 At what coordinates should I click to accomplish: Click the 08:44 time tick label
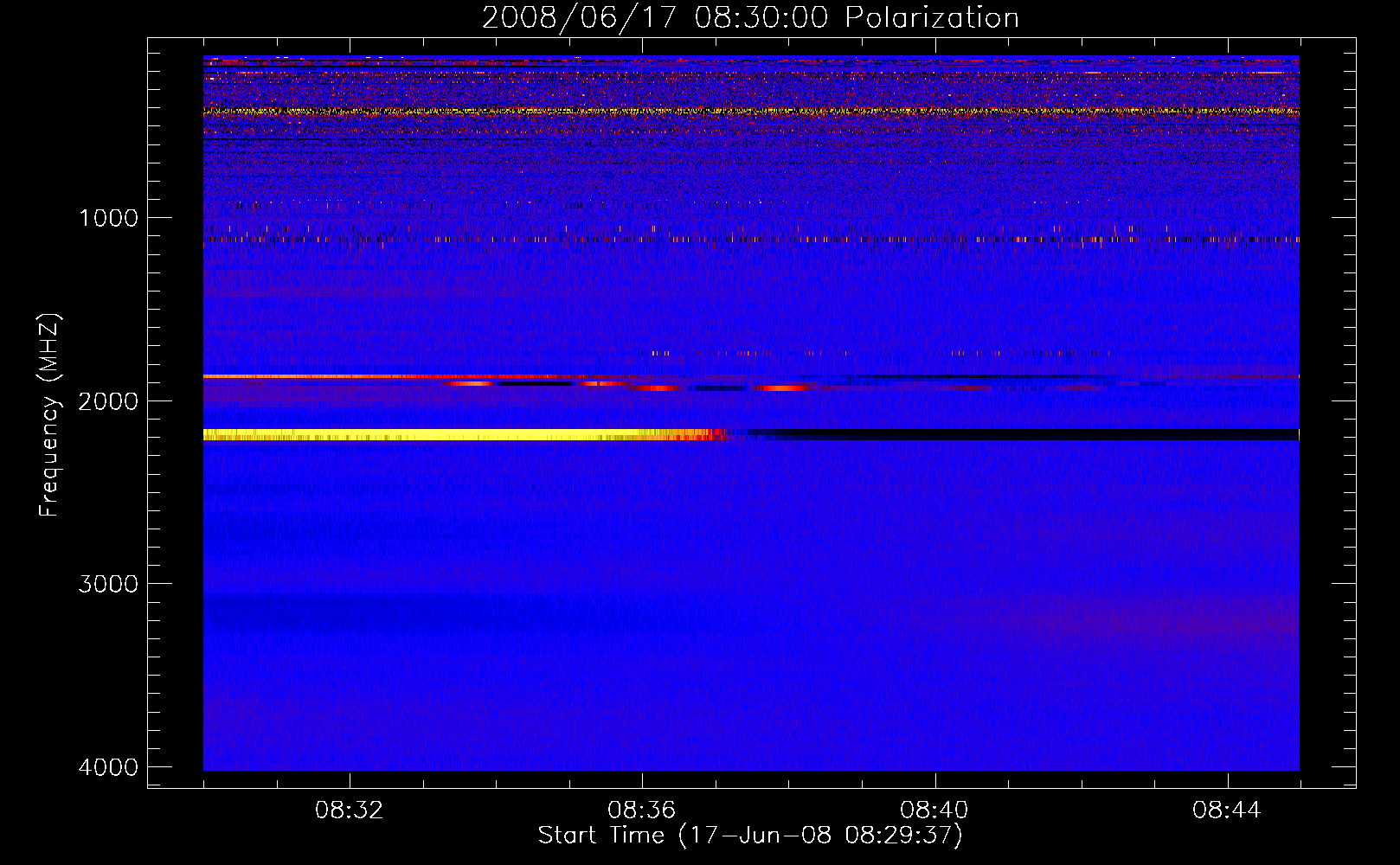(x=1227, y=811)
